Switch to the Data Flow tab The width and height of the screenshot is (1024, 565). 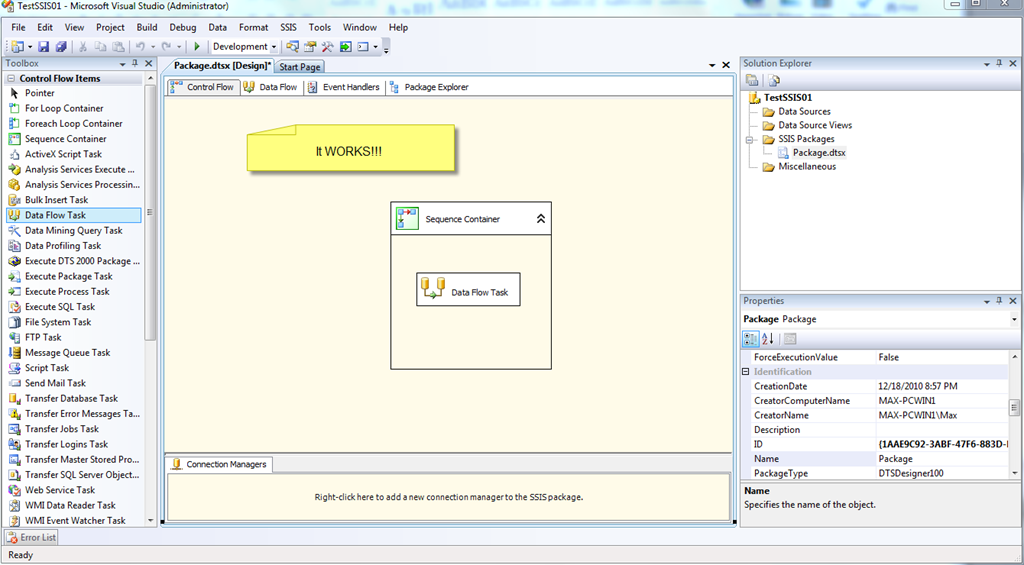coord(271,87)
